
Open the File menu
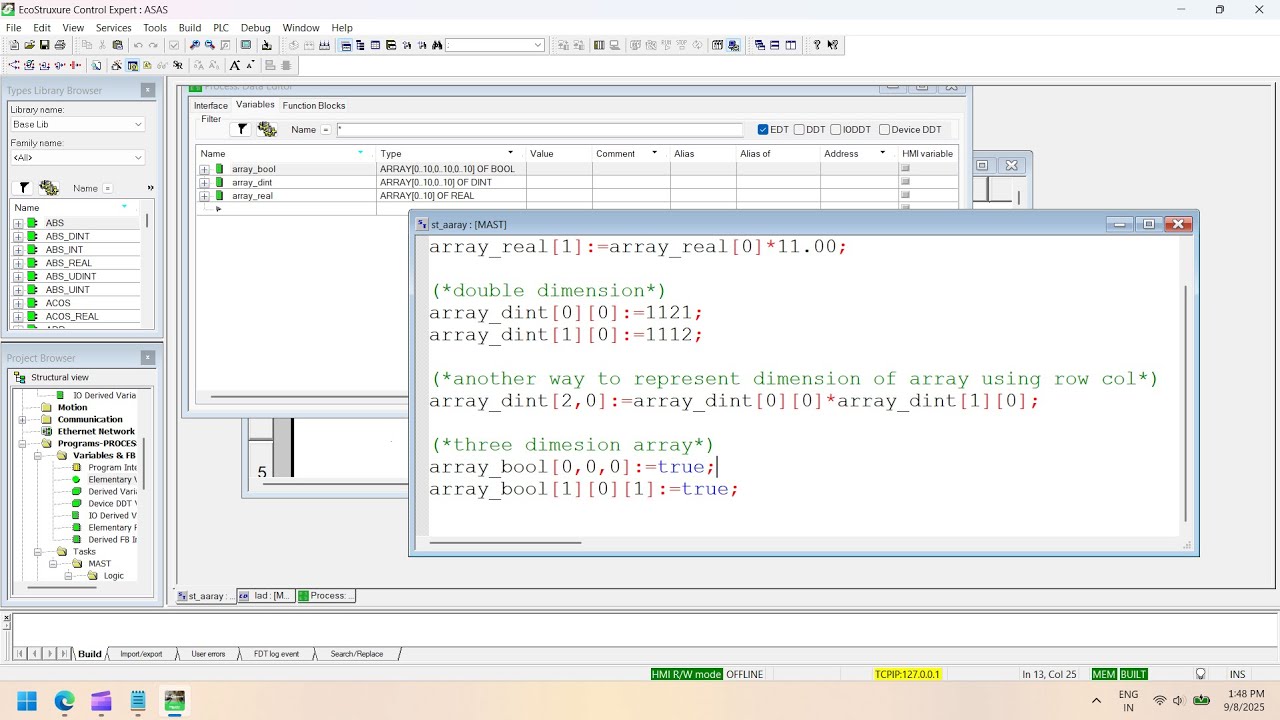pyautogui.click(x=14, y=28)
